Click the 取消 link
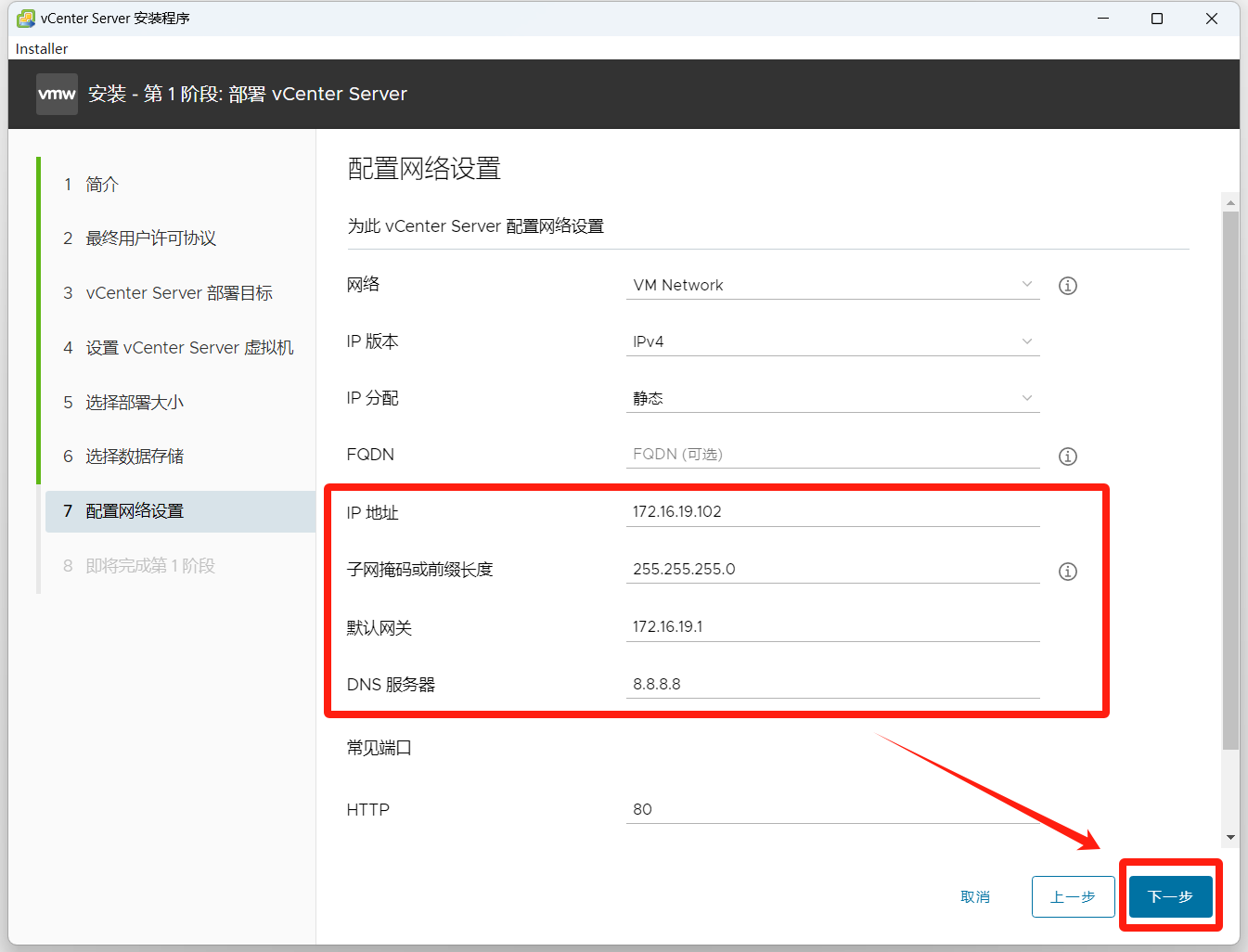1248x952 pixels. tap(974, 896)
